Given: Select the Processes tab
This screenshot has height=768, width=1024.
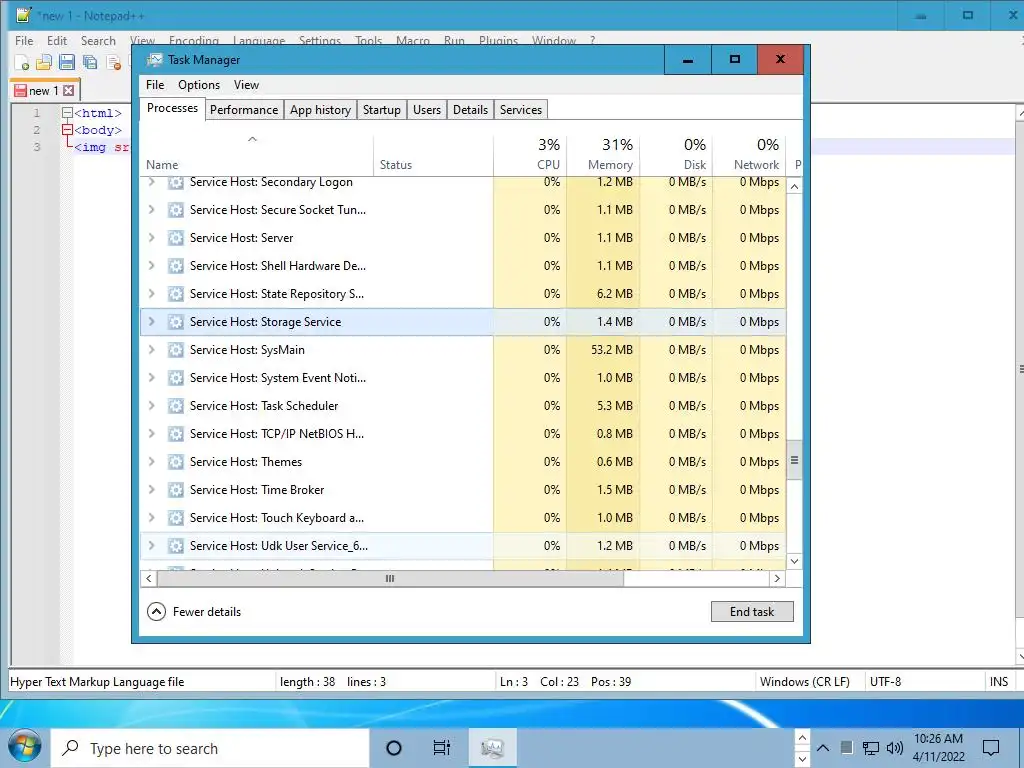Looking at the screenshot, I should click(172, 108).
